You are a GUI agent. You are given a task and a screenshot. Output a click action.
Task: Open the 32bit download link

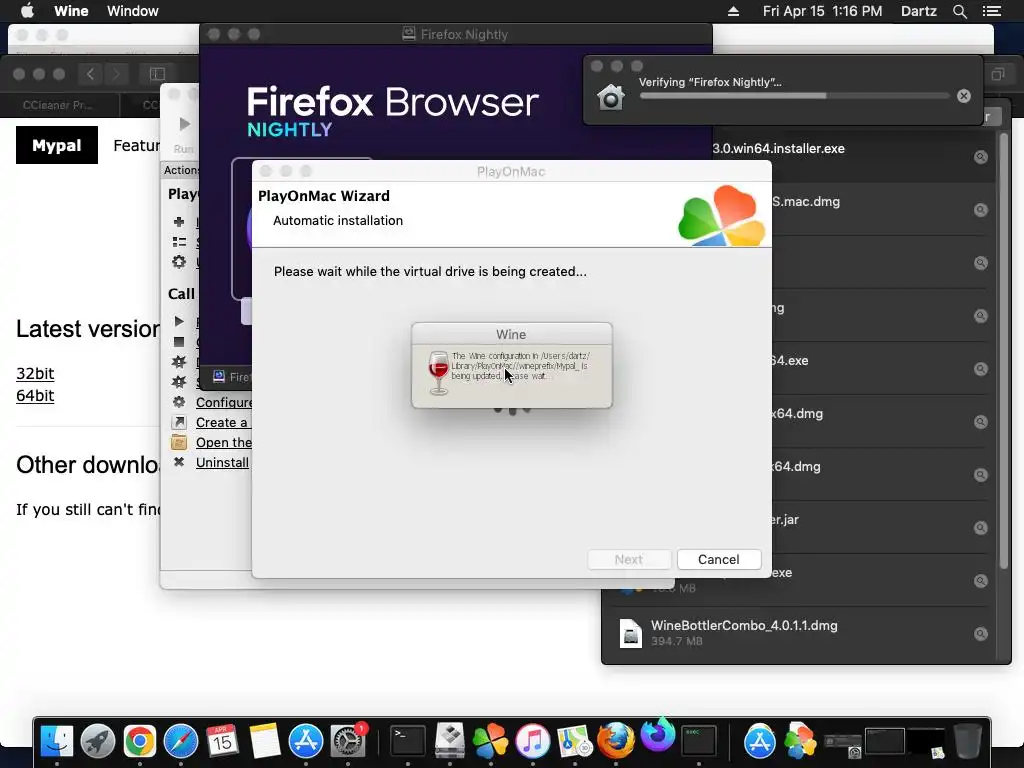pos(35,374)
